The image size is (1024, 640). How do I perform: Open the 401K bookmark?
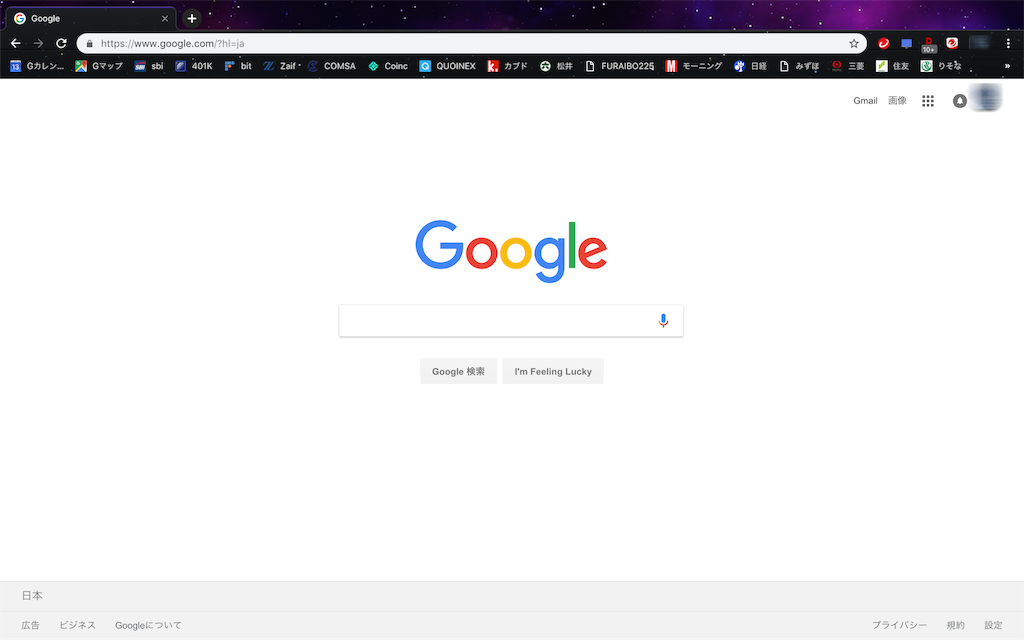point(194,66)
